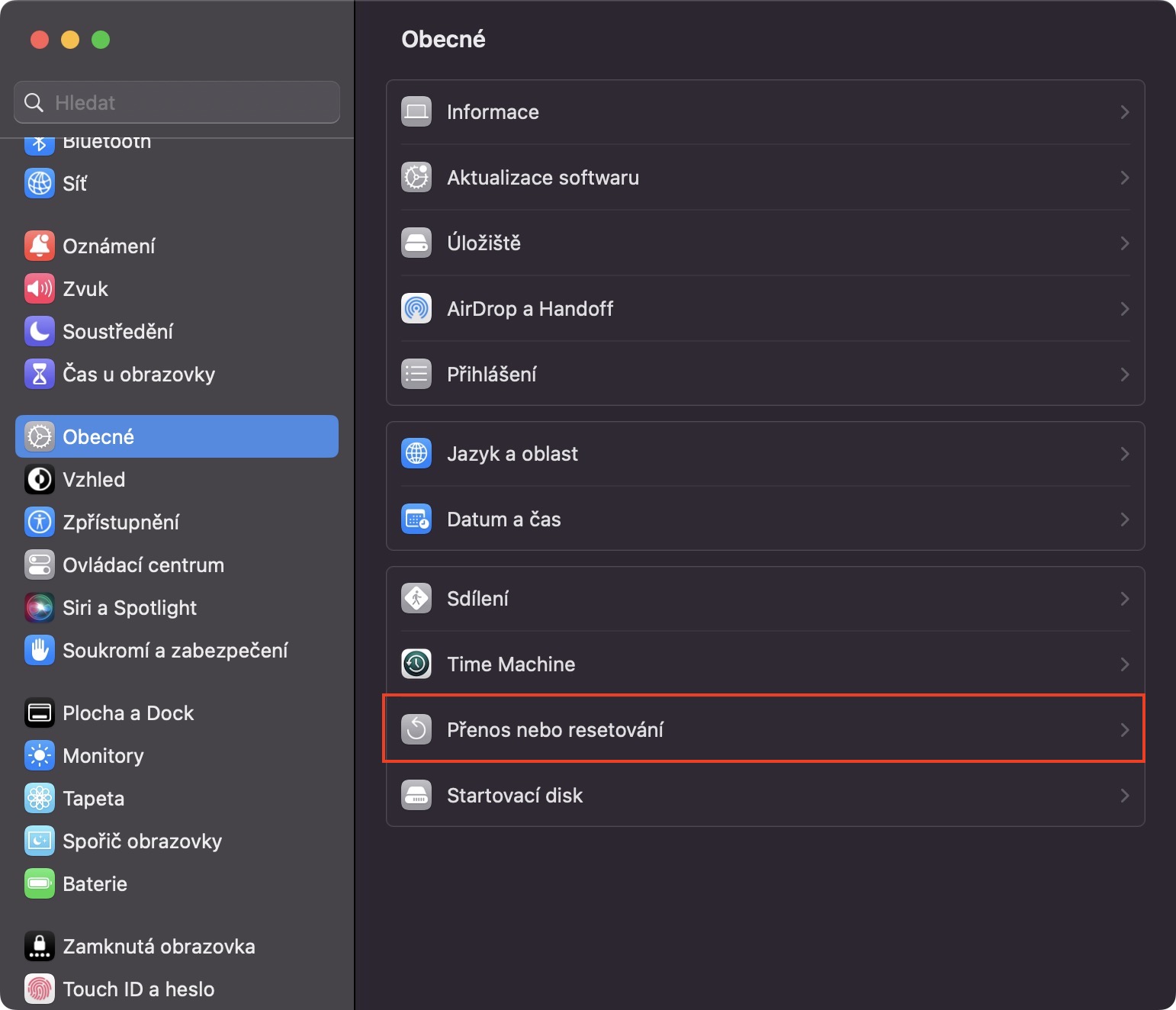The height and width of the screenshot is (1010, 1176).
Task: Open the Přihlášení chevron arrow
Action: pos(1124,374)
